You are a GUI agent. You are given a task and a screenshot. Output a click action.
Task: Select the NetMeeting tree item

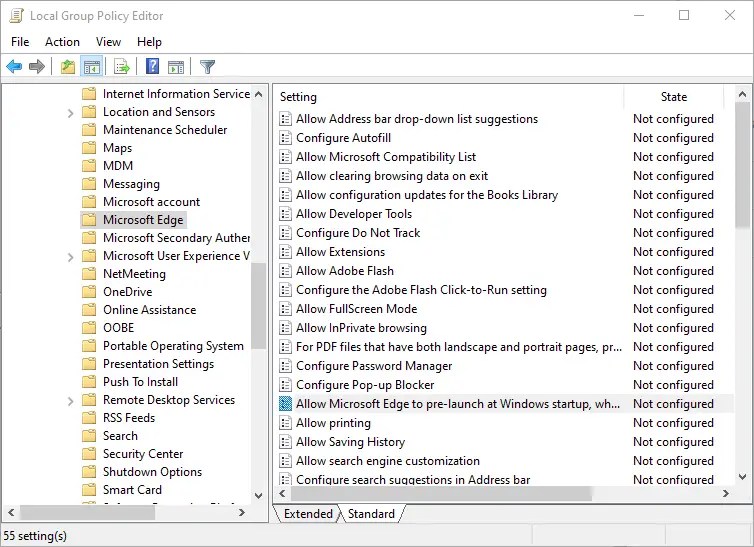(x=134, y=274)
